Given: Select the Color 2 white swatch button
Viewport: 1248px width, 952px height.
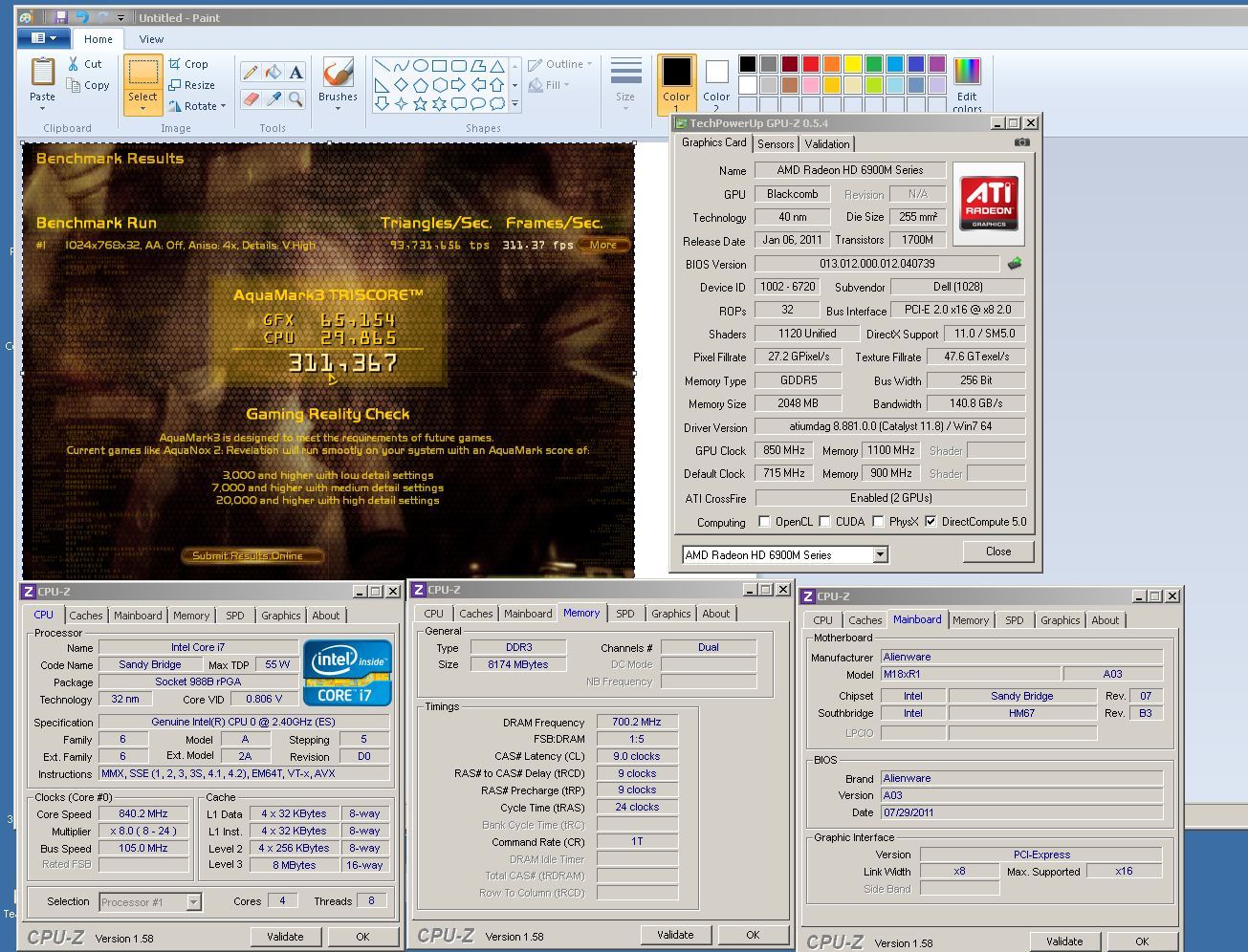Looking at the screenshot, I should pyautogui.click(x=716, y=80).
